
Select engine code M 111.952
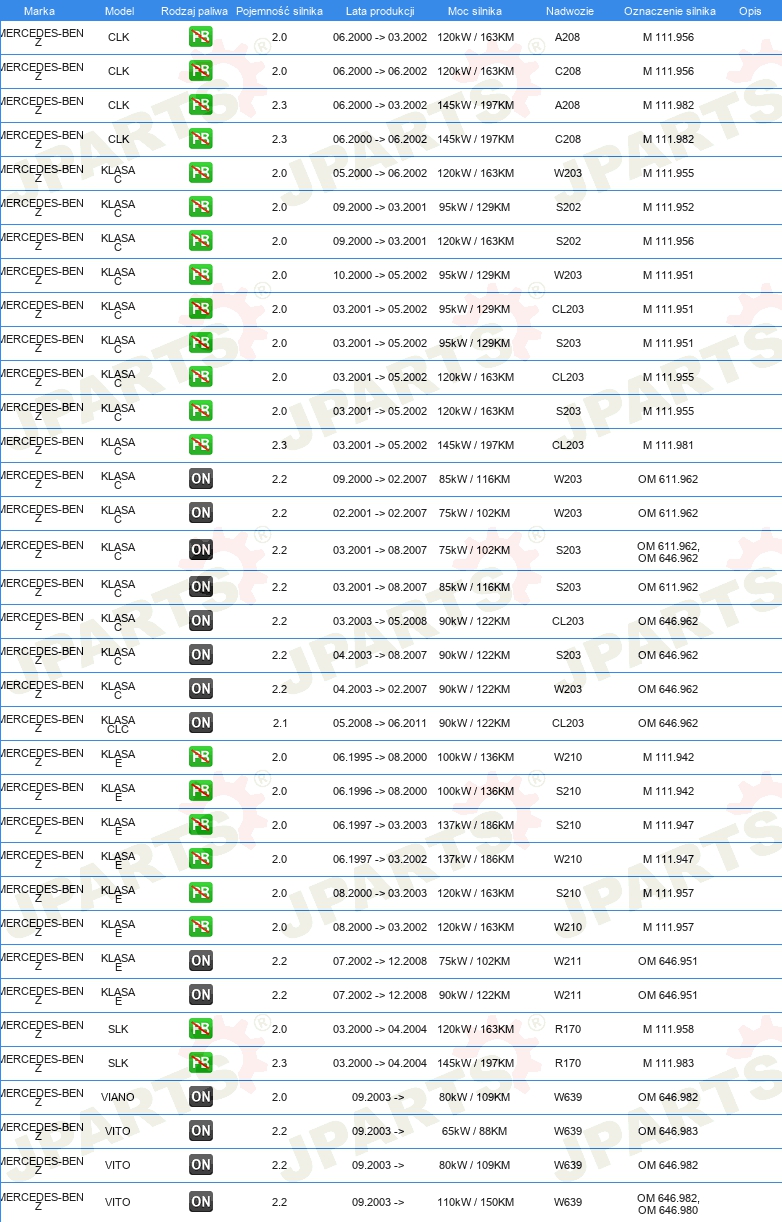668,207
